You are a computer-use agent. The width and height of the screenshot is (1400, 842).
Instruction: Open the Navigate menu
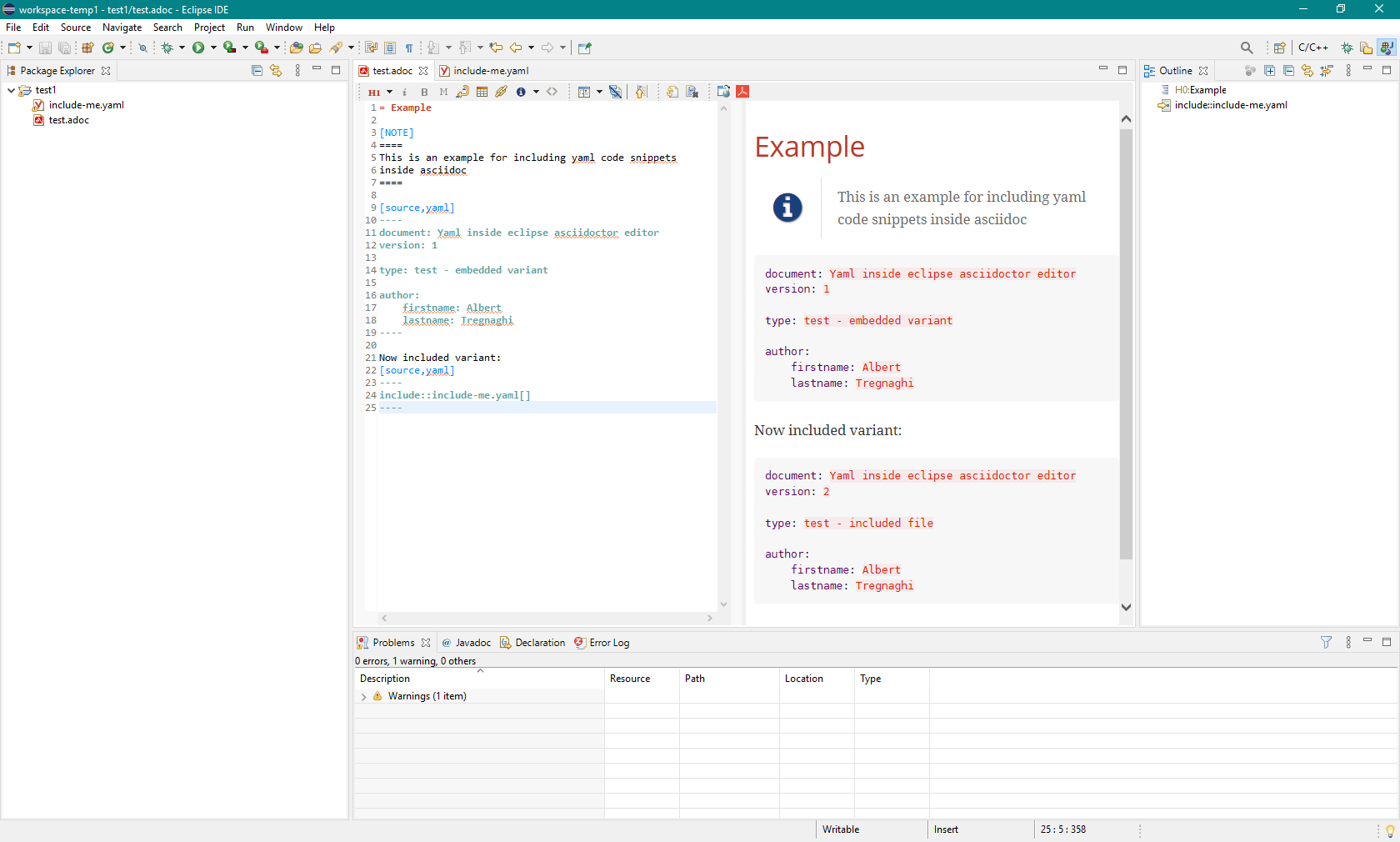click(x=122, y=28)
